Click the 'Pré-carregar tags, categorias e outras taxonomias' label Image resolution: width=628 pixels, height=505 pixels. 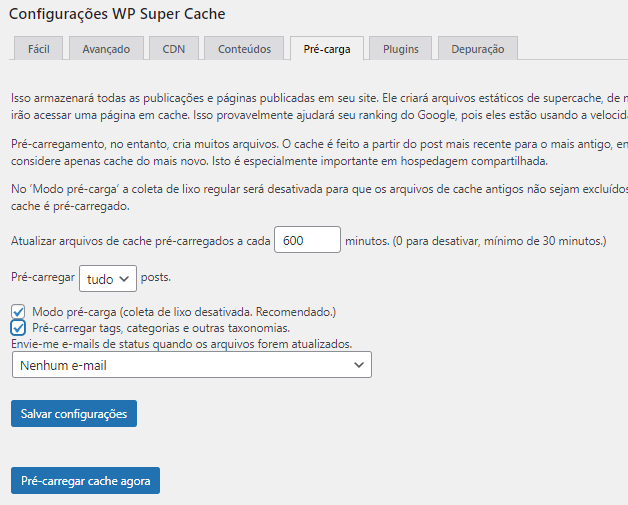point(161,327)
